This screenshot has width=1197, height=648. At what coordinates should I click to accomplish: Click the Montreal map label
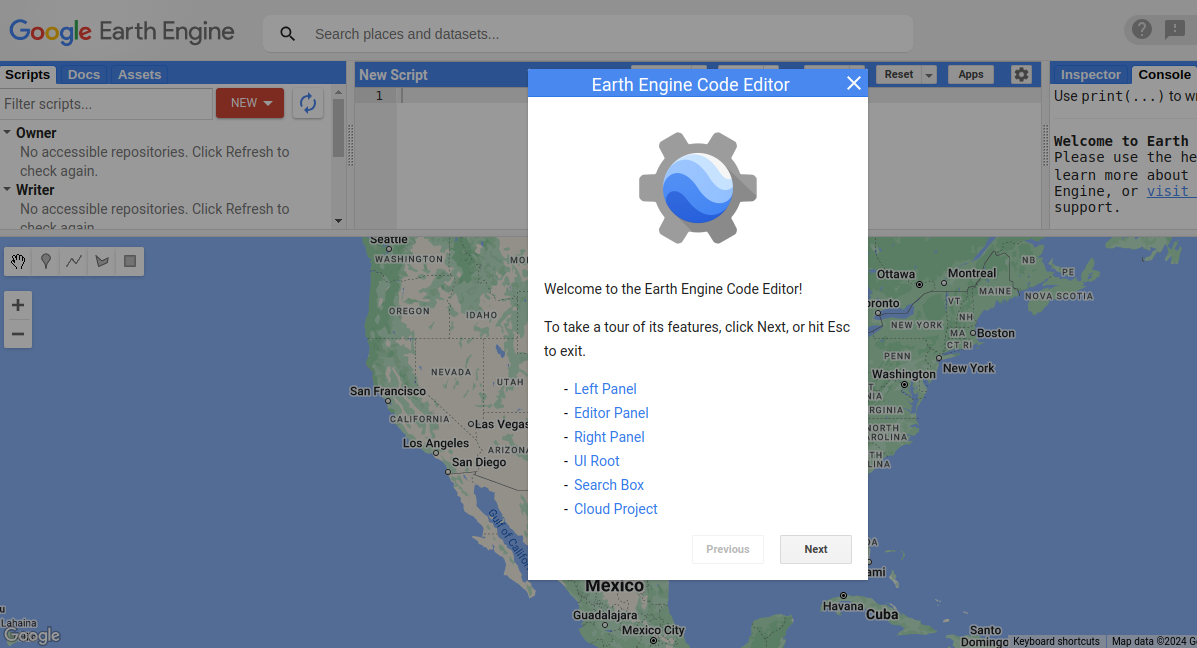click(972, 273)
